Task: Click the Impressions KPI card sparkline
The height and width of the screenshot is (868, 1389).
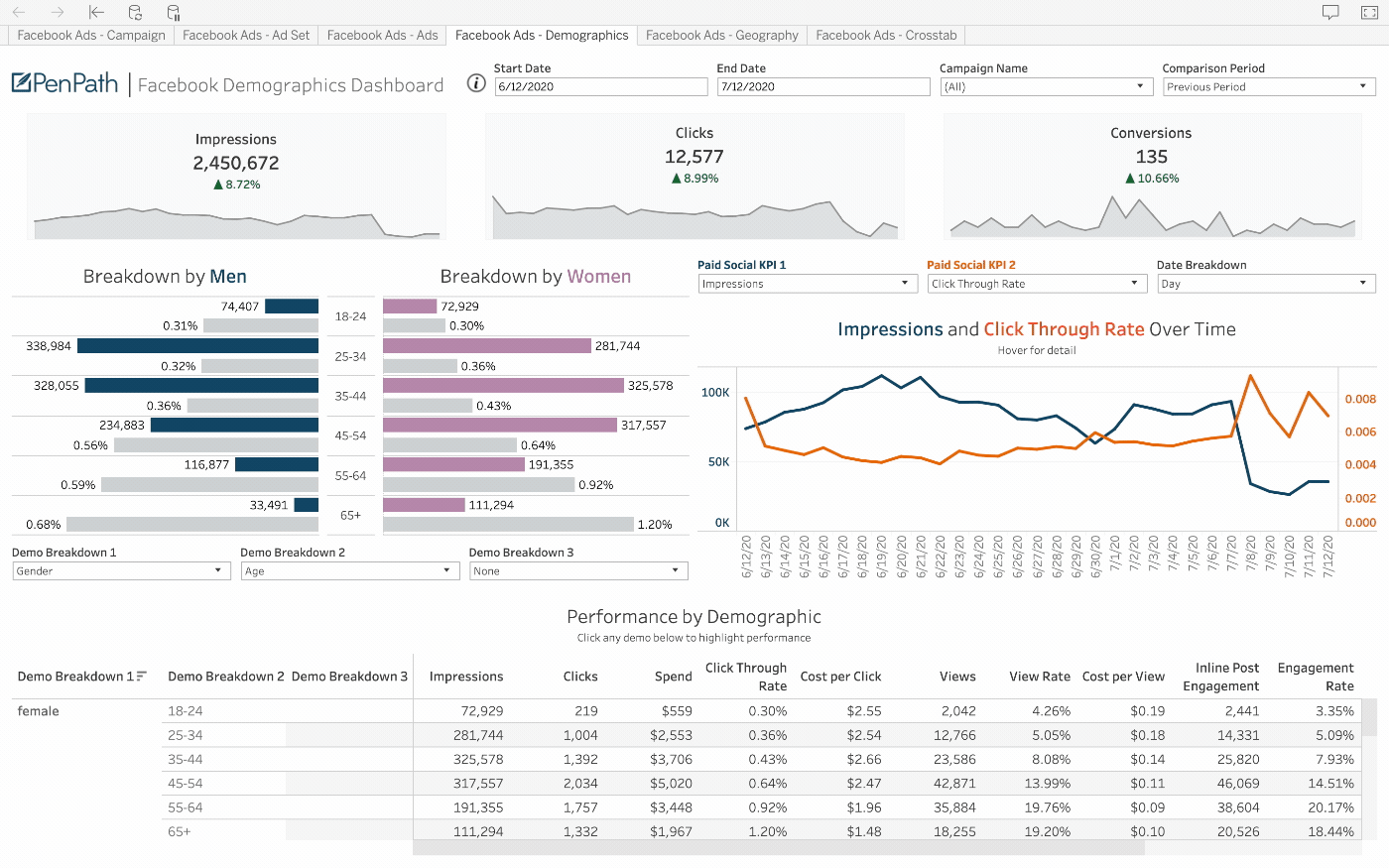Action: 236,224
